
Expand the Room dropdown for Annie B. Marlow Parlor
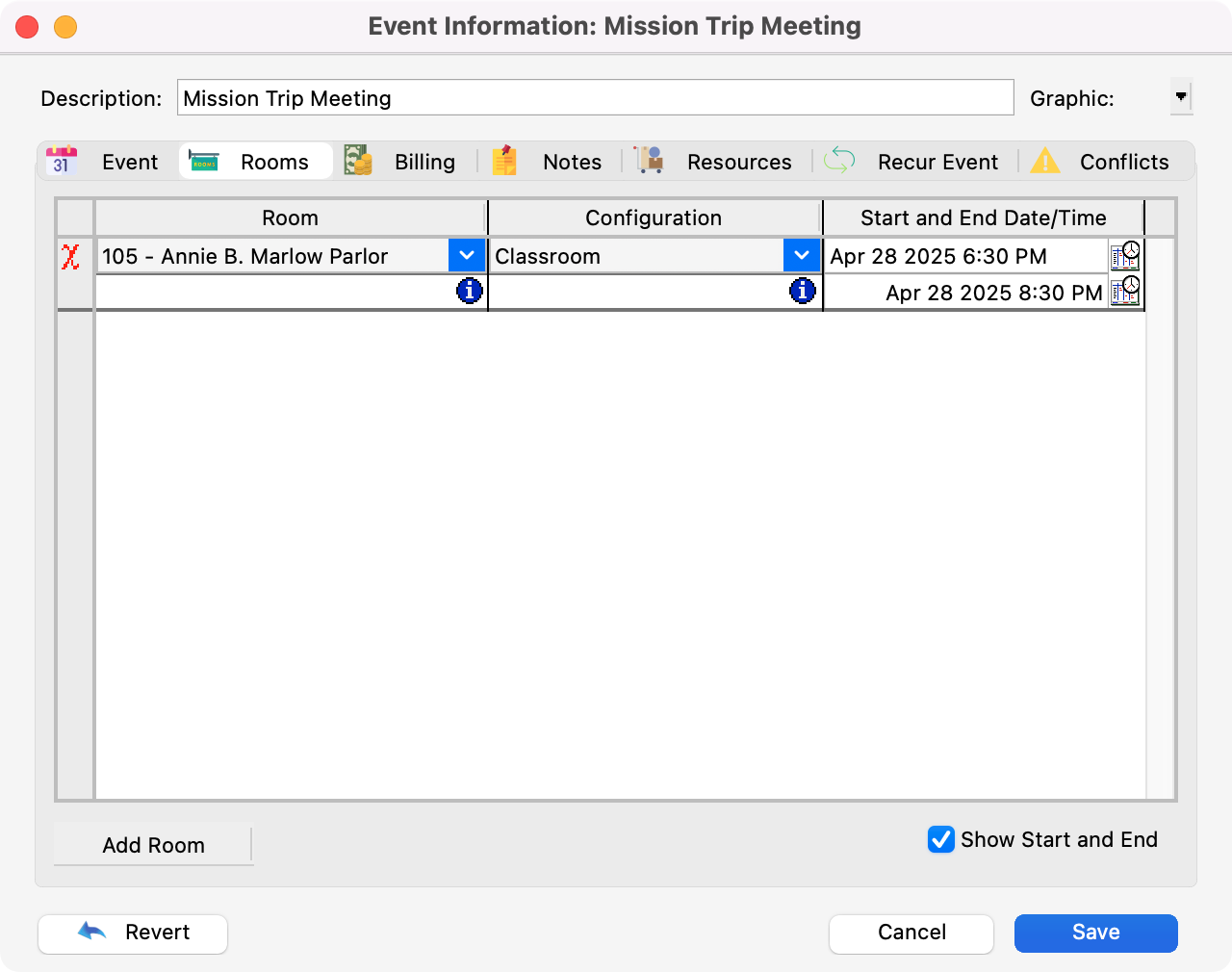point(467,256)
